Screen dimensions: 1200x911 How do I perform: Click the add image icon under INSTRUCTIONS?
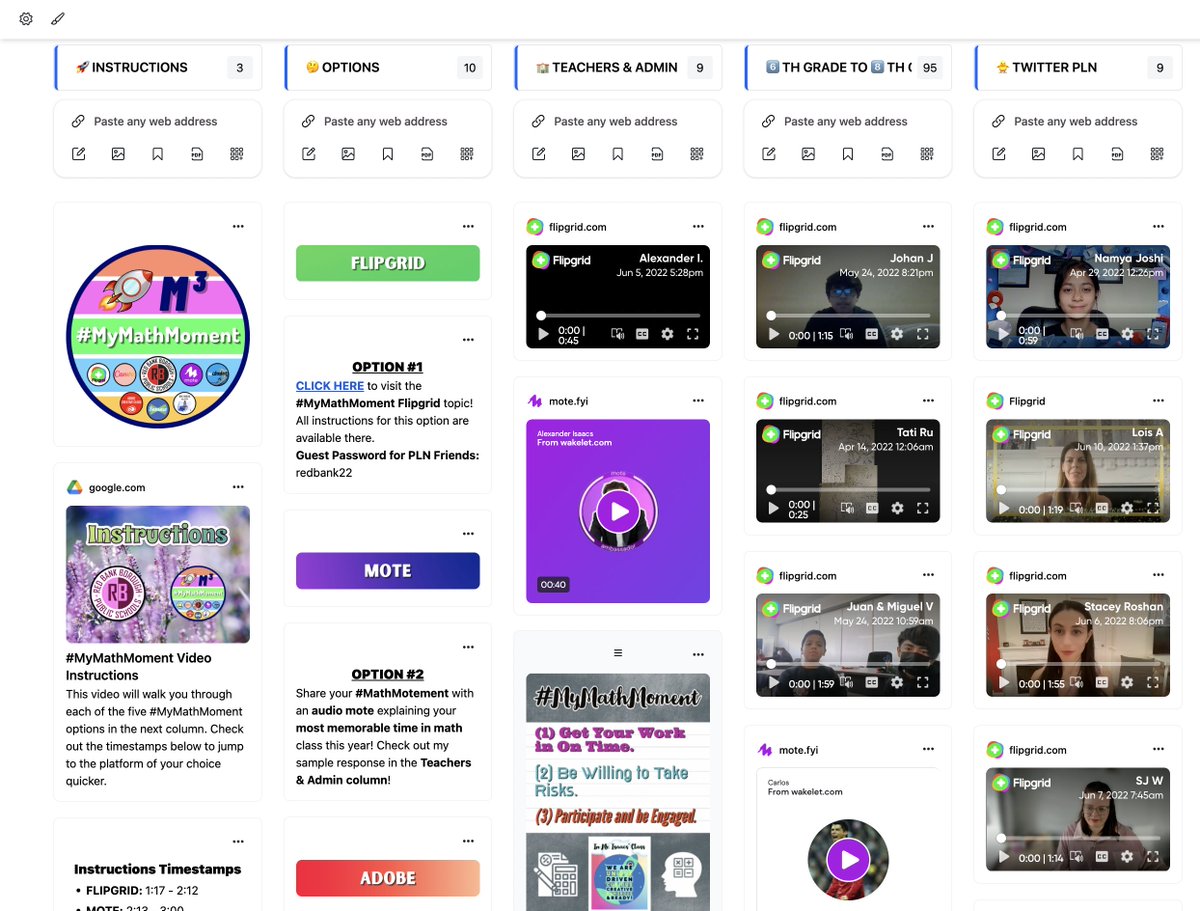[x=118, y=154]
